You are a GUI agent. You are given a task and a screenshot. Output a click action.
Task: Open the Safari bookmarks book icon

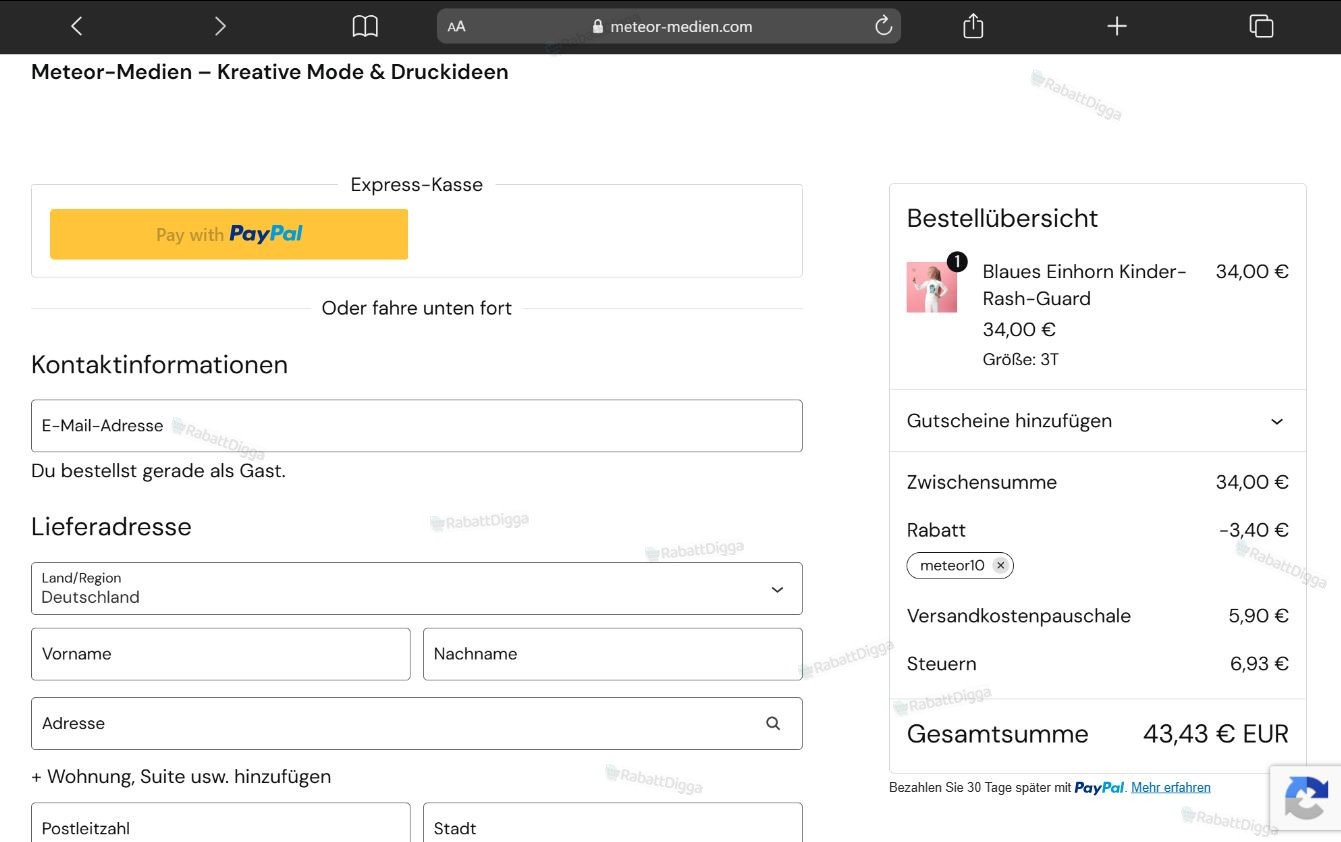click(x=365, y=27)
